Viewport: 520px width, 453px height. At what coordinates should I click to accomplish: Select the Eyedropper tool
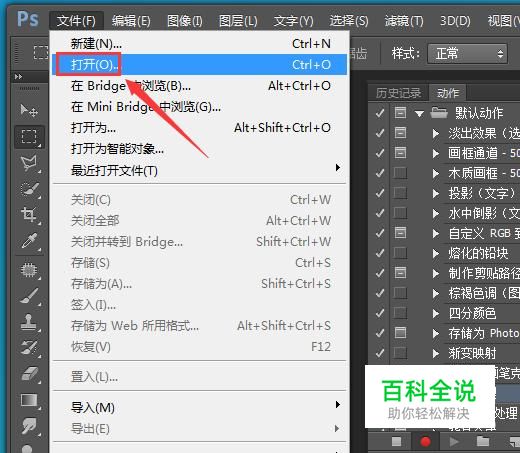(x=29, y=241)
